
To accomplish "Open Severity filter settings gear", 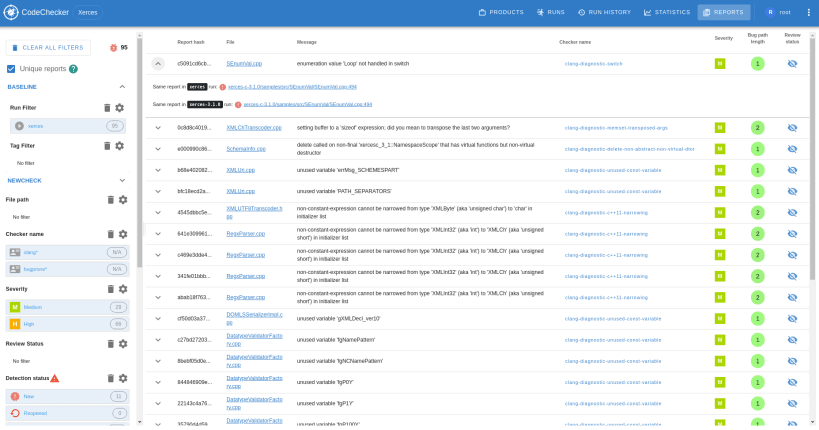I will click(x=123, y=289).
